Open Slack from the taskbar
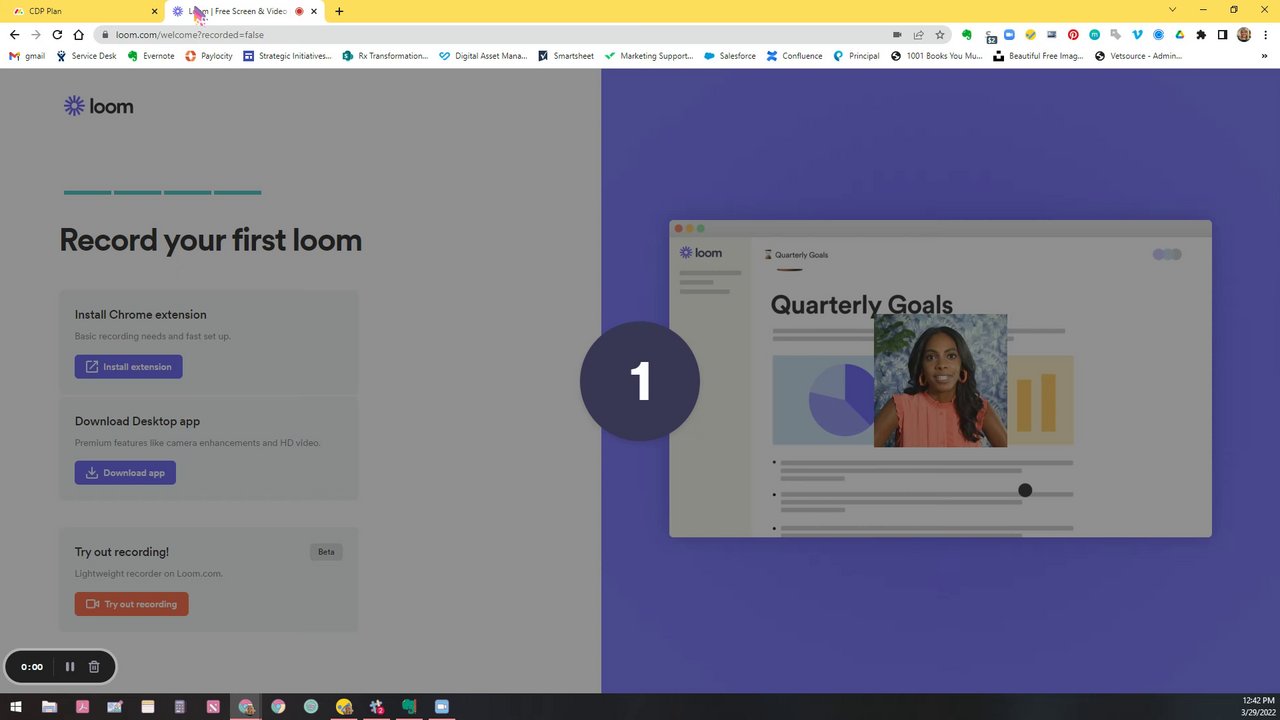Viewport: 1280px width, 720px height. 376,707
